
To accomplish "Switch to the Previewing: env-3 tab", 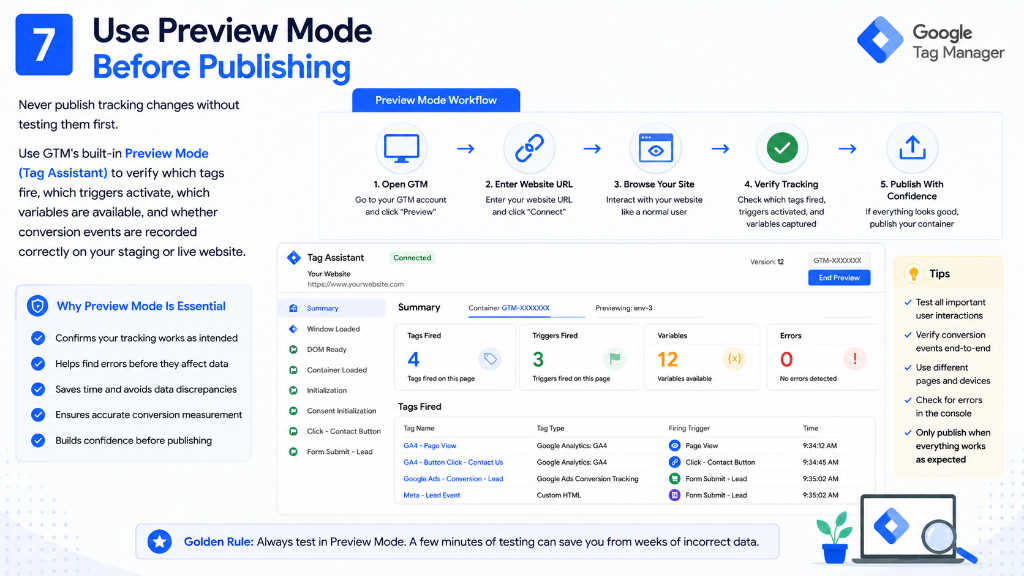I will pos(624,308).
